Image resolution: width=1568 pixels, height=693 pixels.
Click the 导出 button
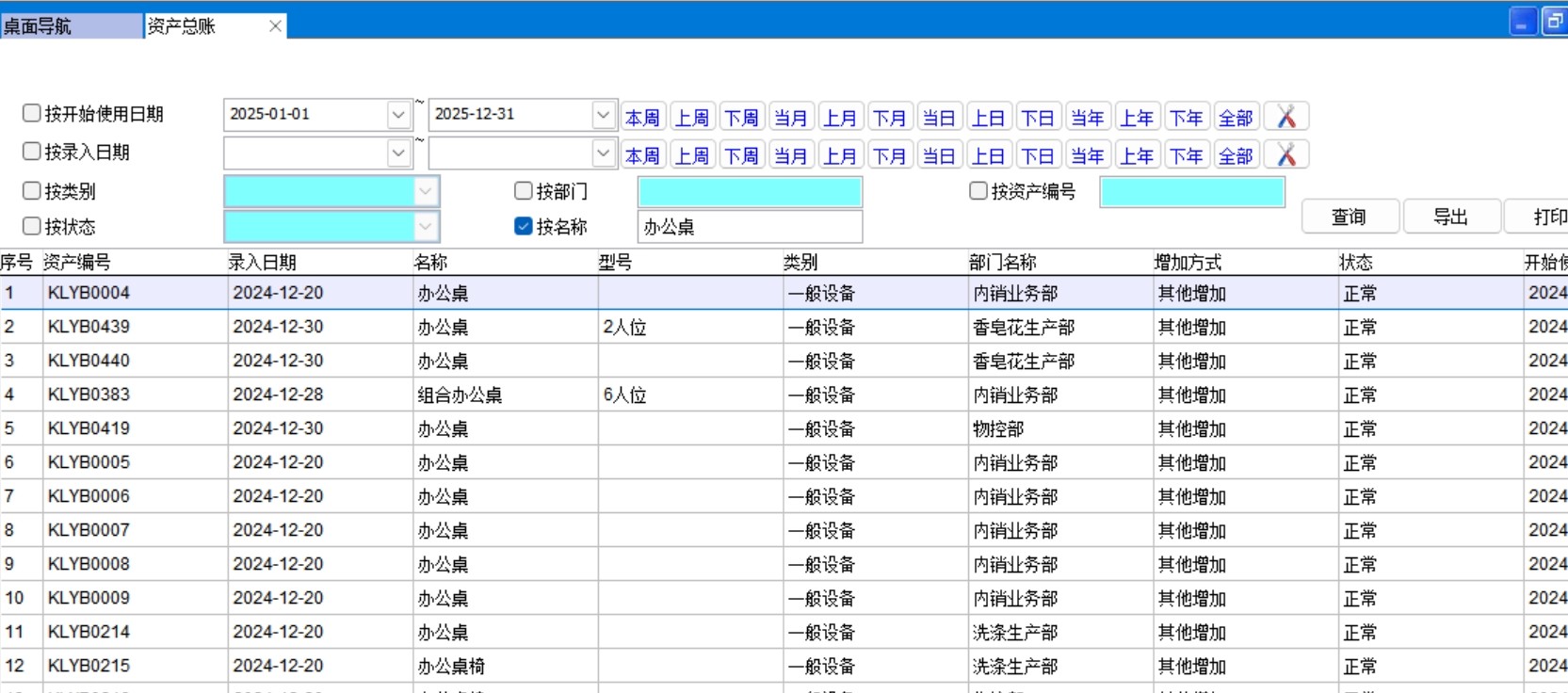click(x=1450, y=217)
